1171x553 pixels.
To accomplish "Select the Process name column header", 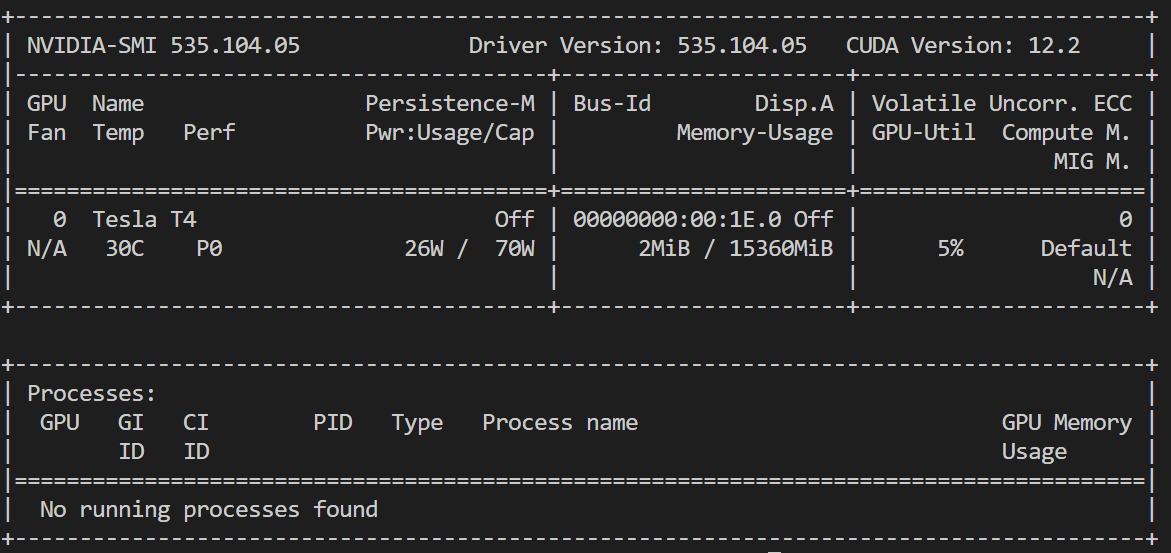I will tap(559, 423).
